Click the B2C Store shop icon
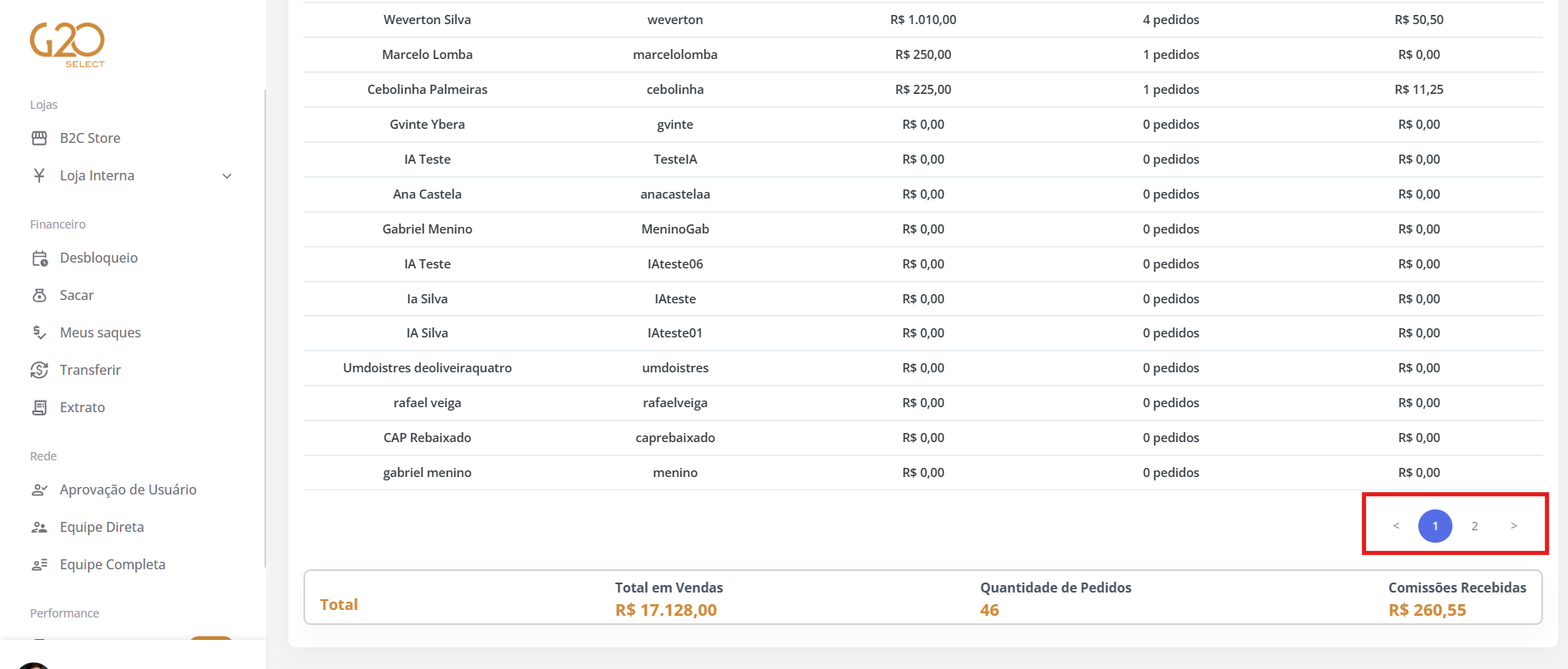Image resolution: width=1568 pixels, height=669 pixels. click(39, 138)
